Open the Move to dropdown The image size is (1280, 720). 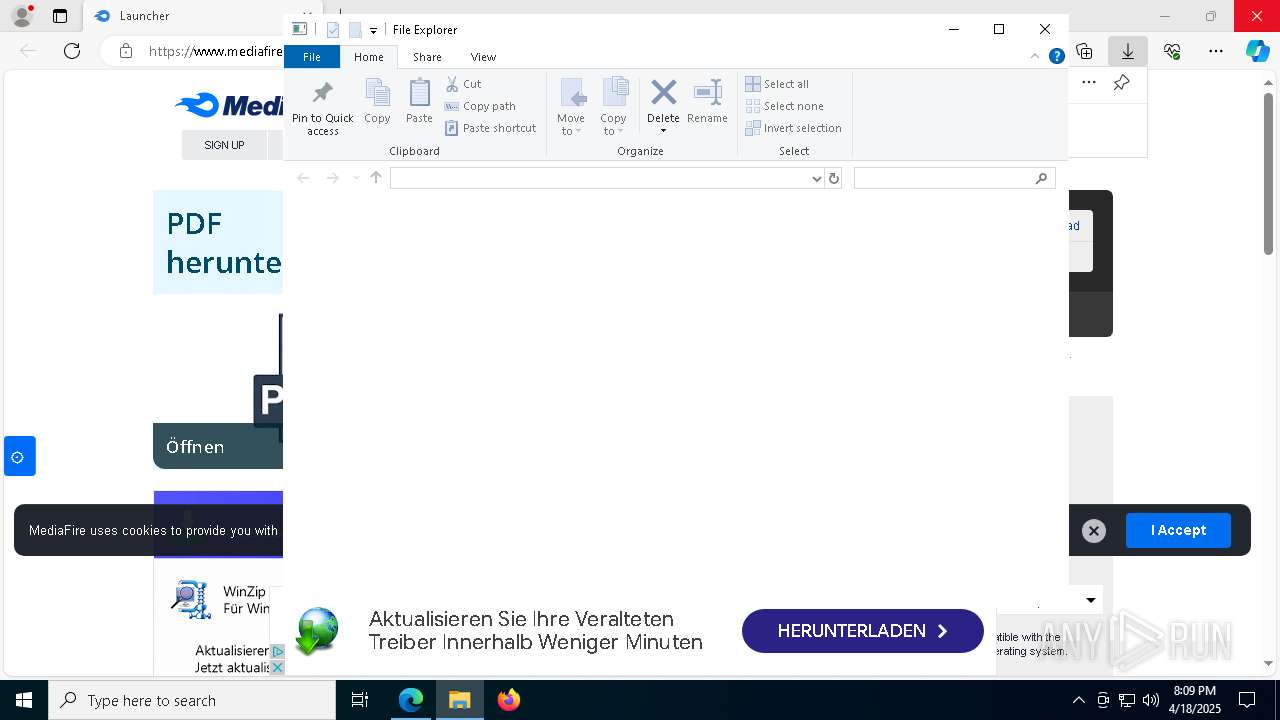pyautogui.click(x=571, y=107)
